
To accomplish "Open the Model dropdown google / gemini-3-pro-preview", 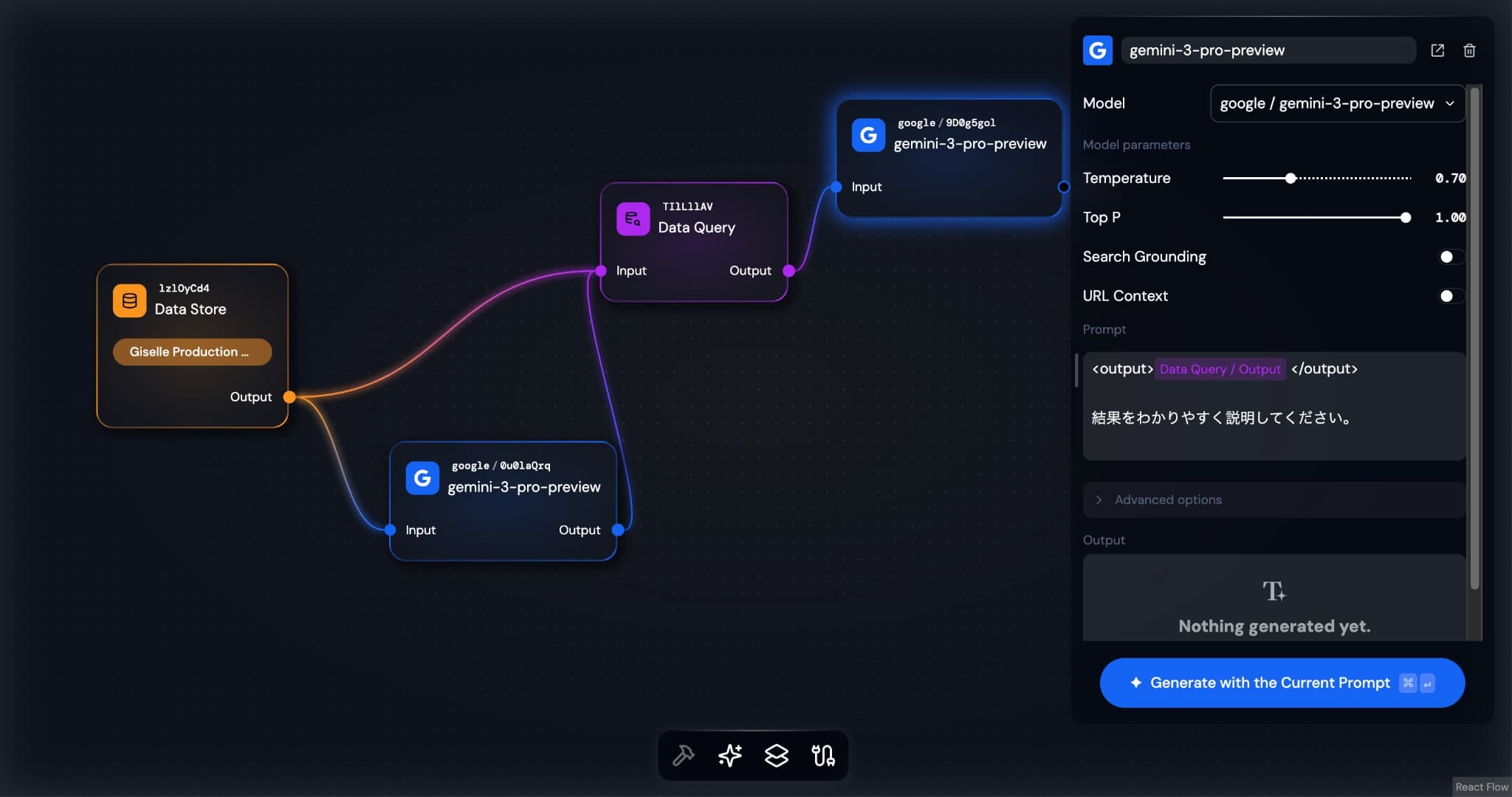I will click(x=1336, y=103).
